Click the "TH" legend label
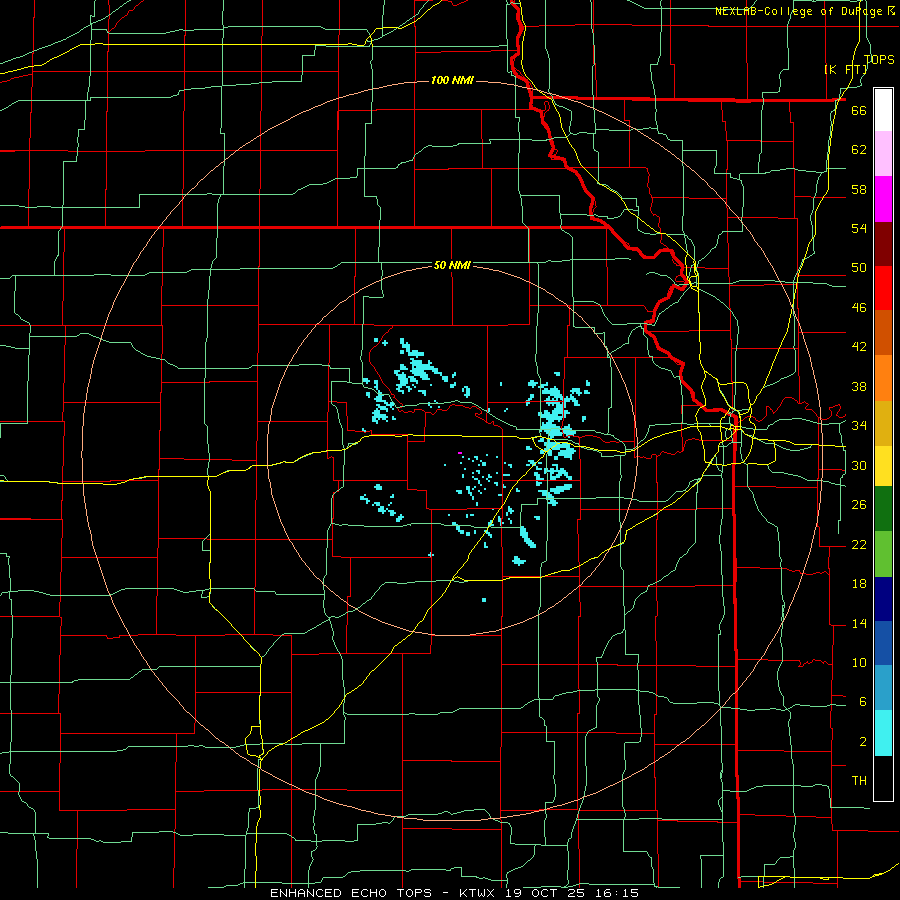This screenshot has width=900, height=900. coord(859,781)
